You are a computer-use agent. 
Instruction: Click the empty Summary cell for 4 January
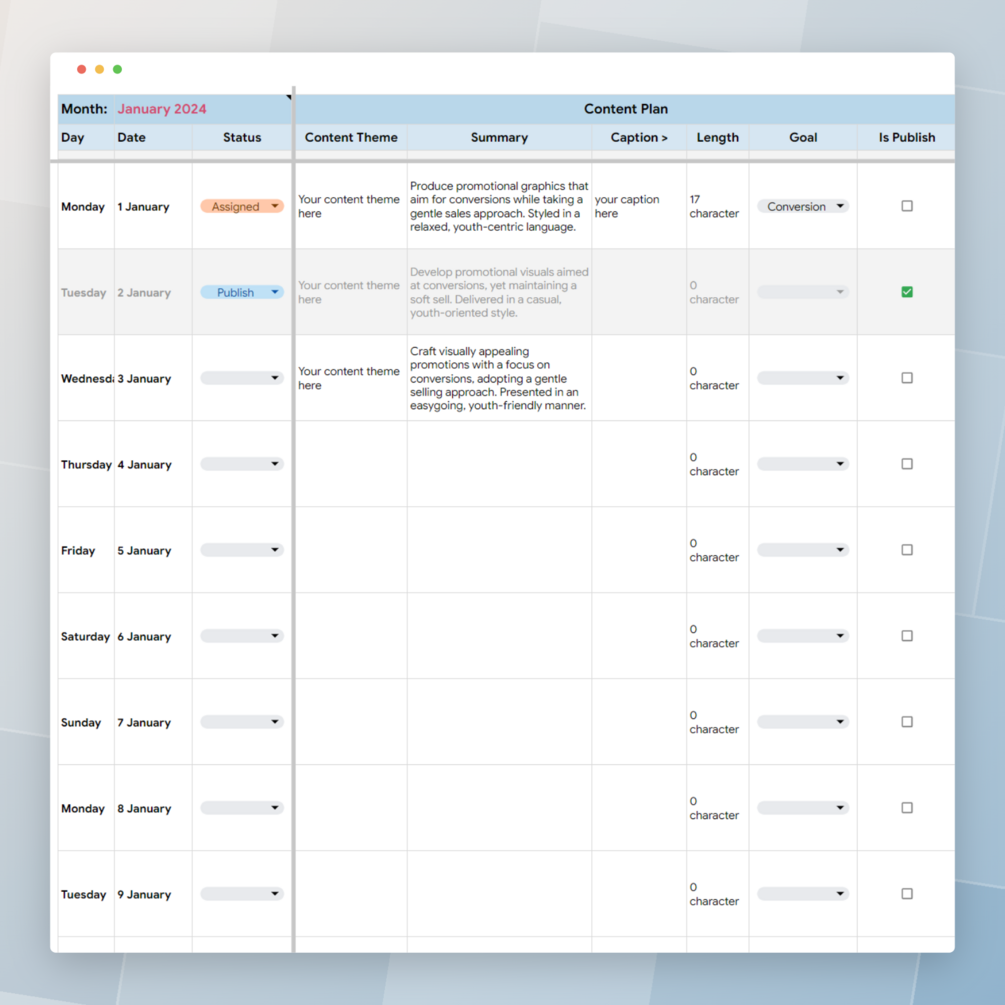point(499,464)
